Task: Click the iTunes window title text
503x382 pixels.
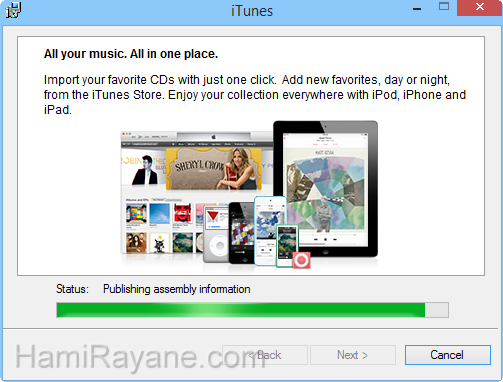Action: point(252,11)
